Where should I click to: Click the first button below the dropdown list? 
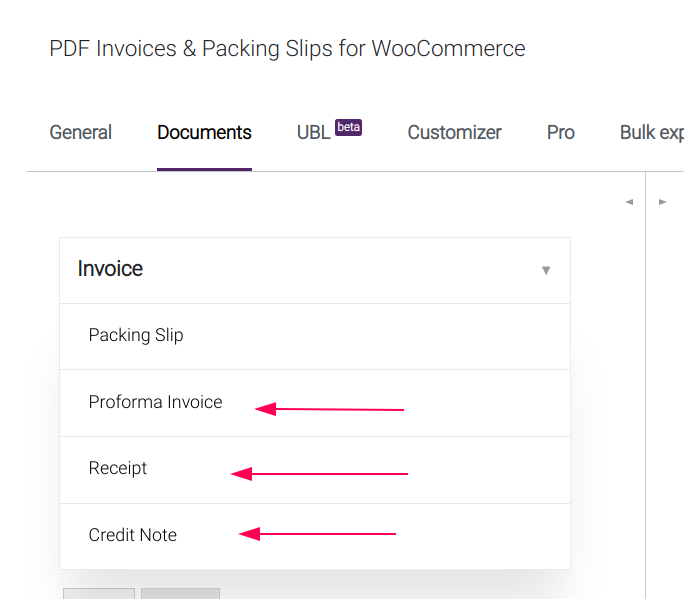click(x=98, y=593)
